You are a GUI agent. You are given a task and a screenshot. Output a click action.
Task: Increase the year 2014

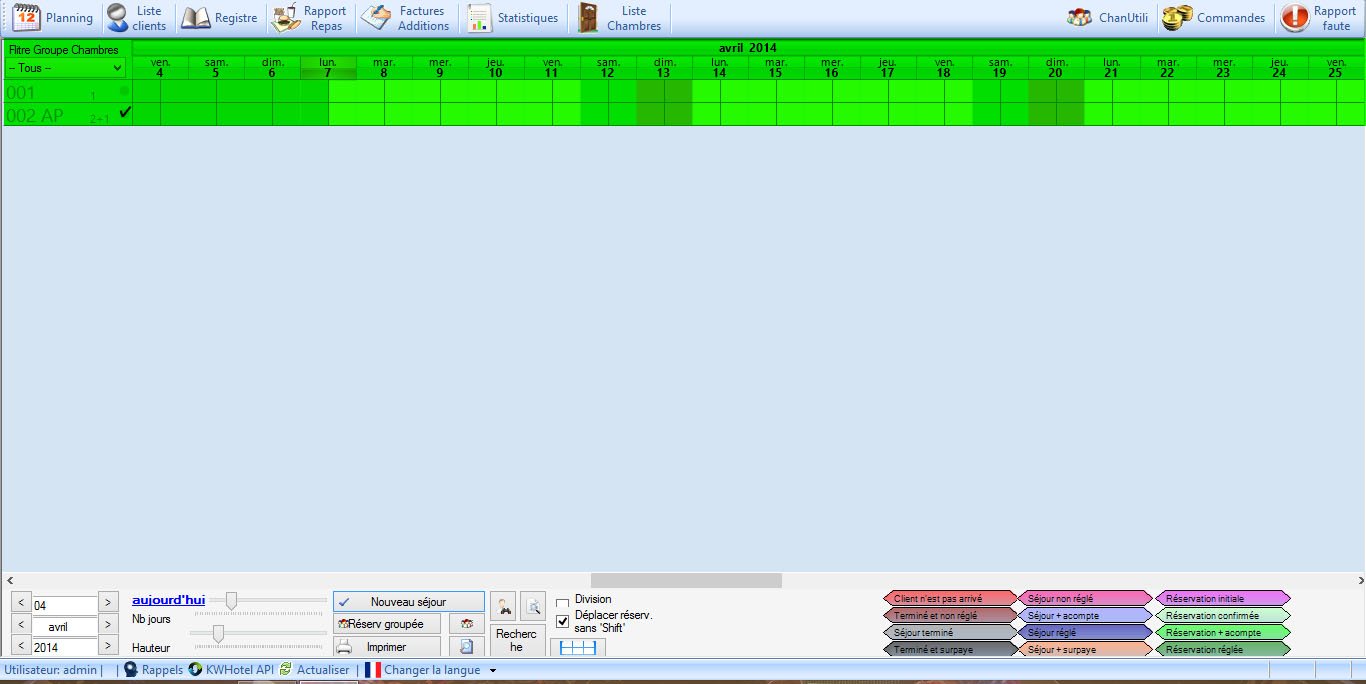pyautogui.click(x=108, y=647)
